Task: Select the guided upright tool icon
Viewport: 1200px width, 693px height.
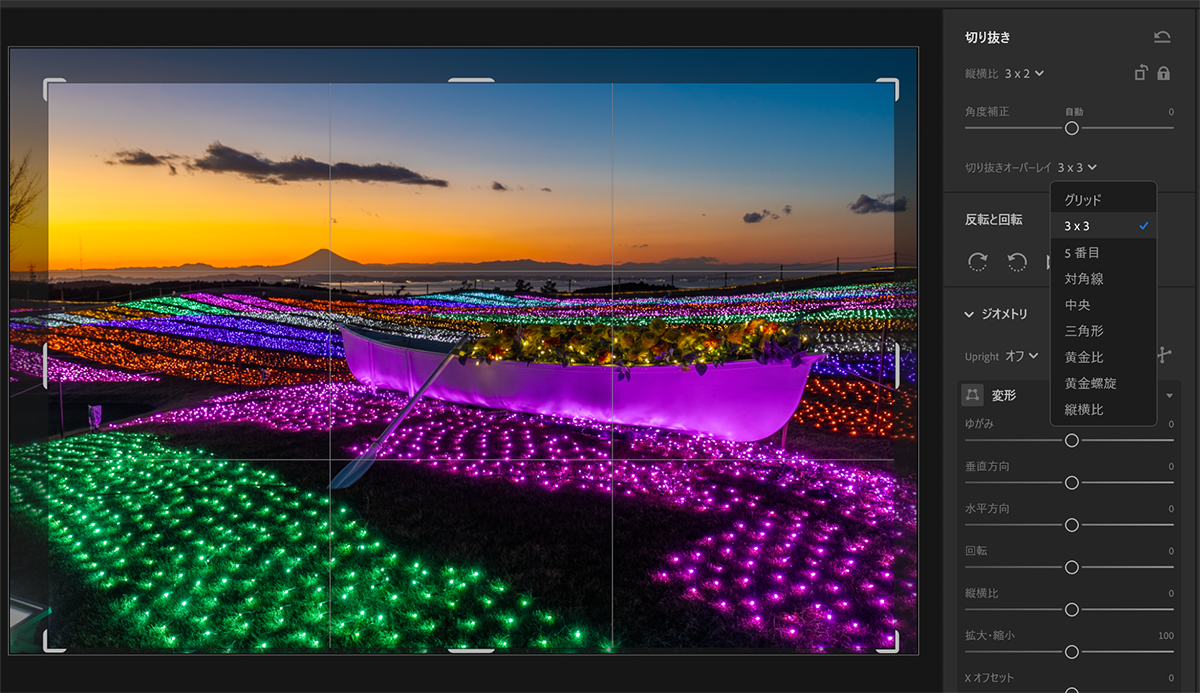Action: 1164,356
